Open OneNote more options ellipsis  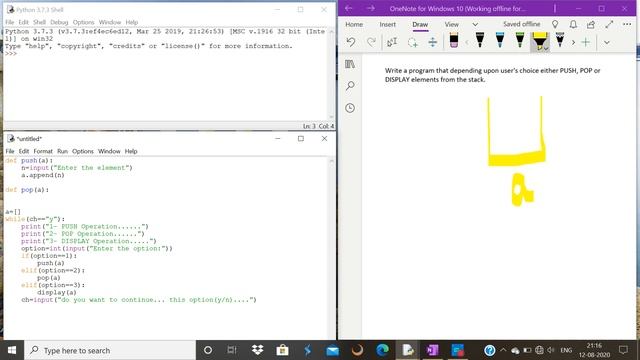pyautogui.click(x=627, y=24)
